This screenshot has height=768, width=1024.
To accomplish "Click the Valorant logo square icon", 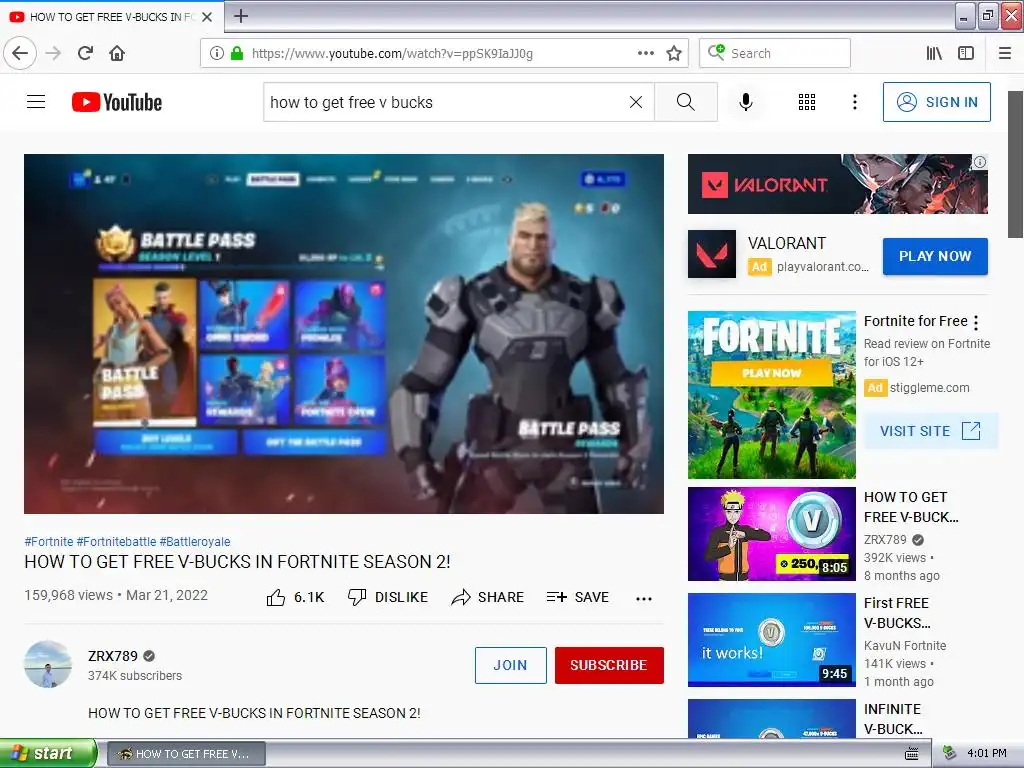I will point(711,253).
